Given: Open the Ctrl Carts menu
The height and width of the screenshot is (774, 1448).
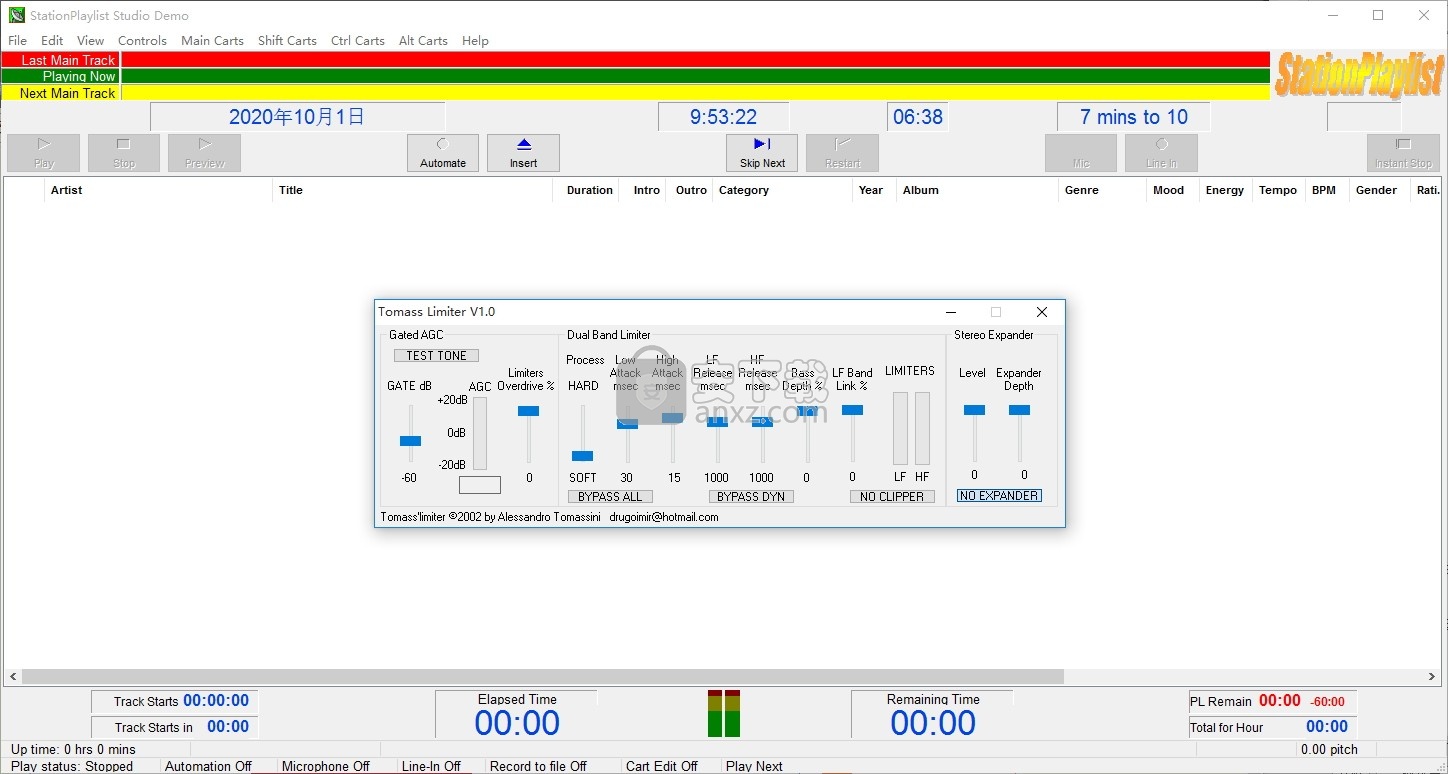Looking at the screenshot, I should click(358, 41).
